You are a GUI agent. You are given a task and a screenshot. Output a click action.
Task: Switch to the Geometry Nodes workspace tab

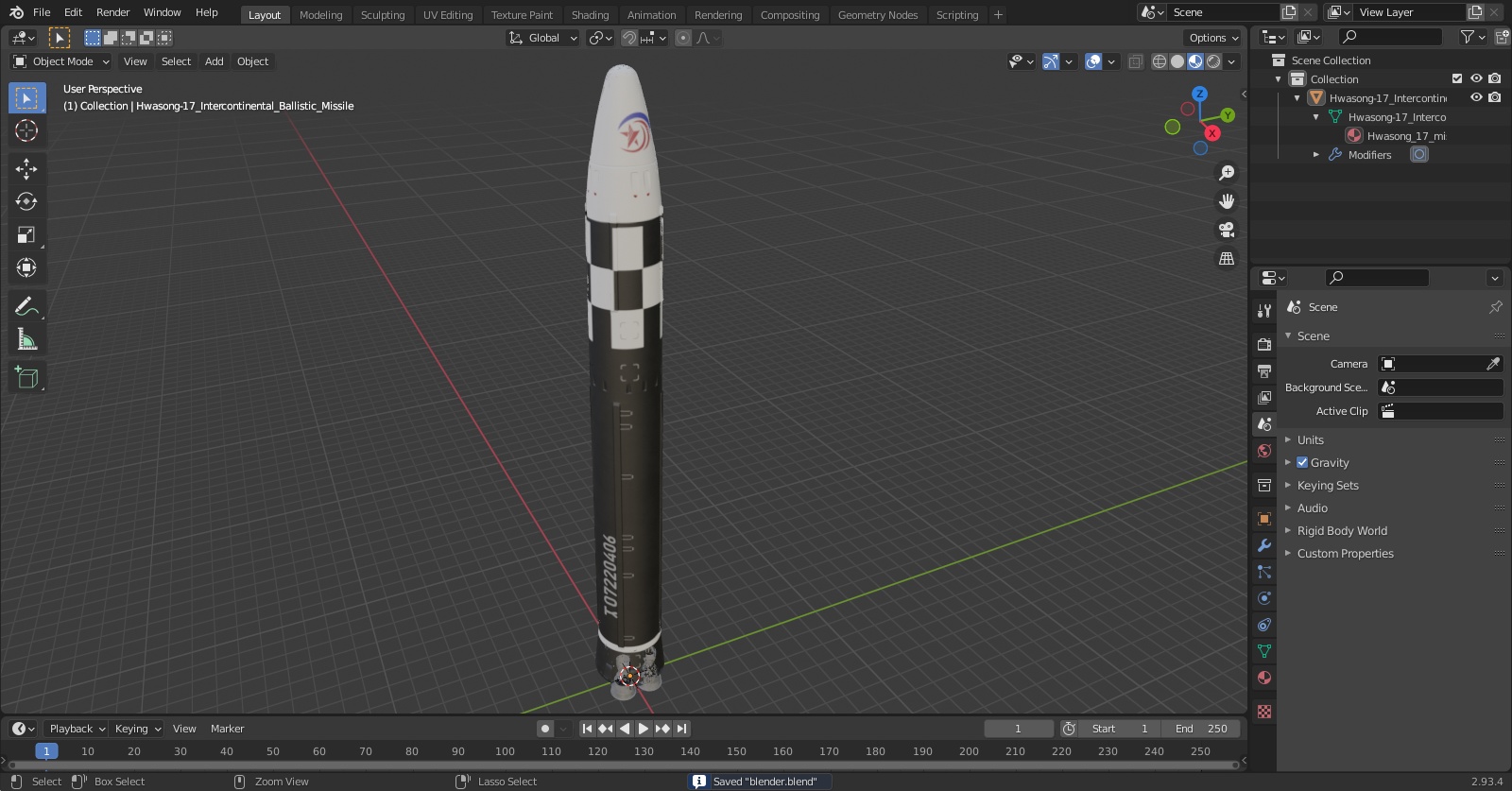[x=878, y=15]
